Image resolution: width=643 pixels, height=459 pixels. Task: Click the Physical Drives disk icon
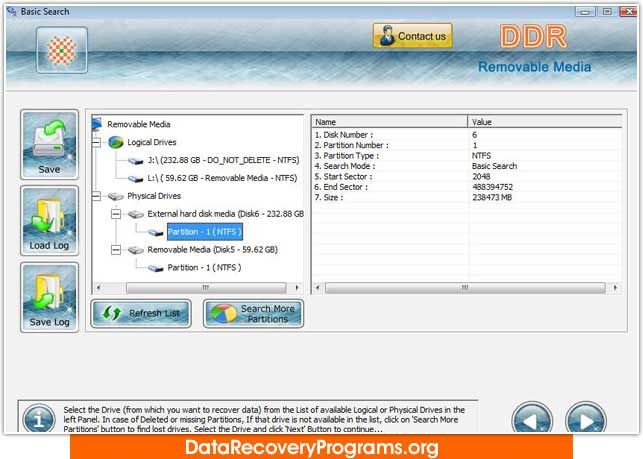(x=116, y=196)
